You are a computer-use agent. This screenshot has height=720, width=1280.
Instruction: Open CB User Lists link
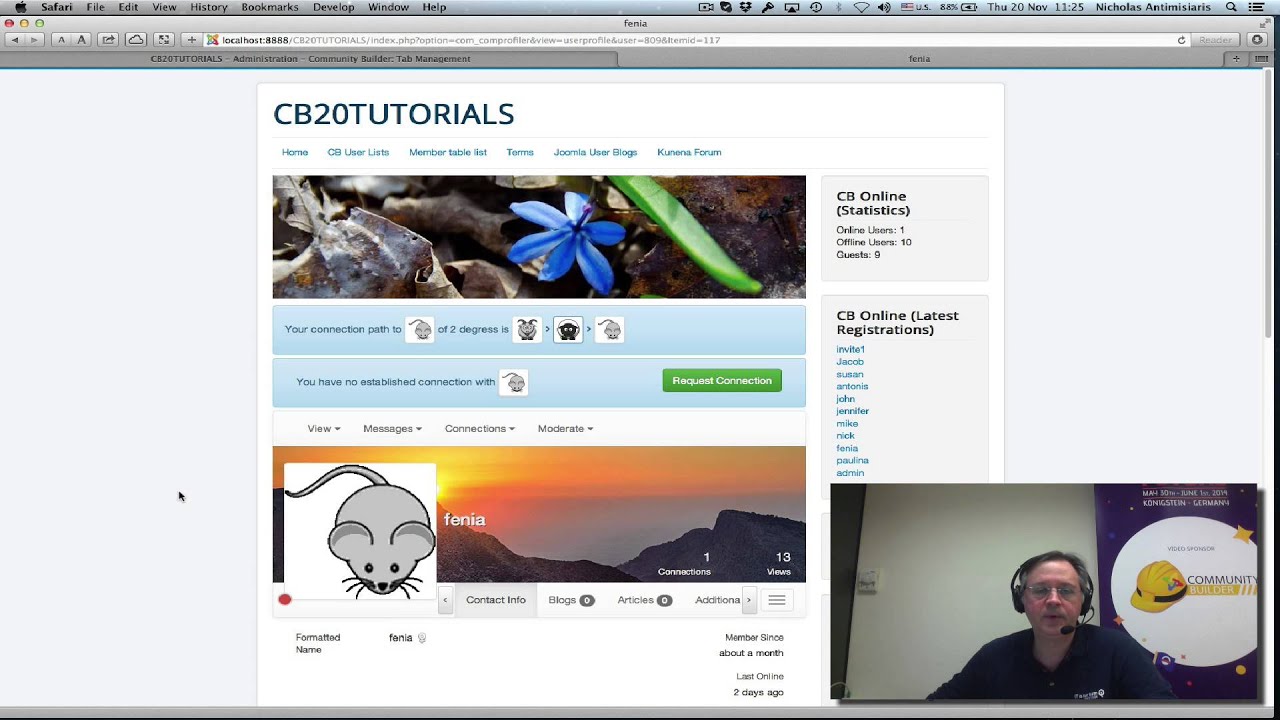358,152
